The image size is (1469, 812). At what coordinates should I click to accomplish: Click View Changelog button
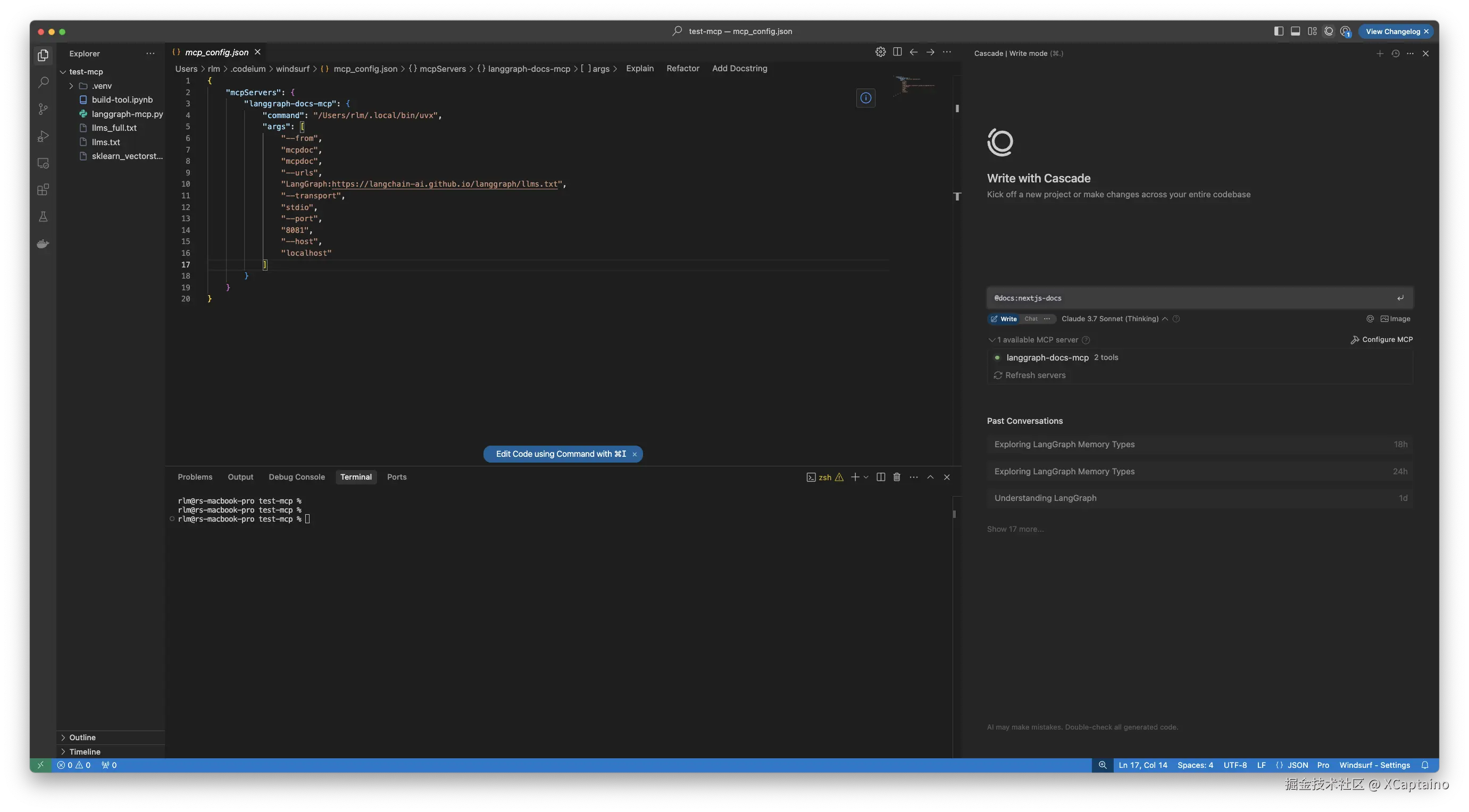[x=1392, y=31]
